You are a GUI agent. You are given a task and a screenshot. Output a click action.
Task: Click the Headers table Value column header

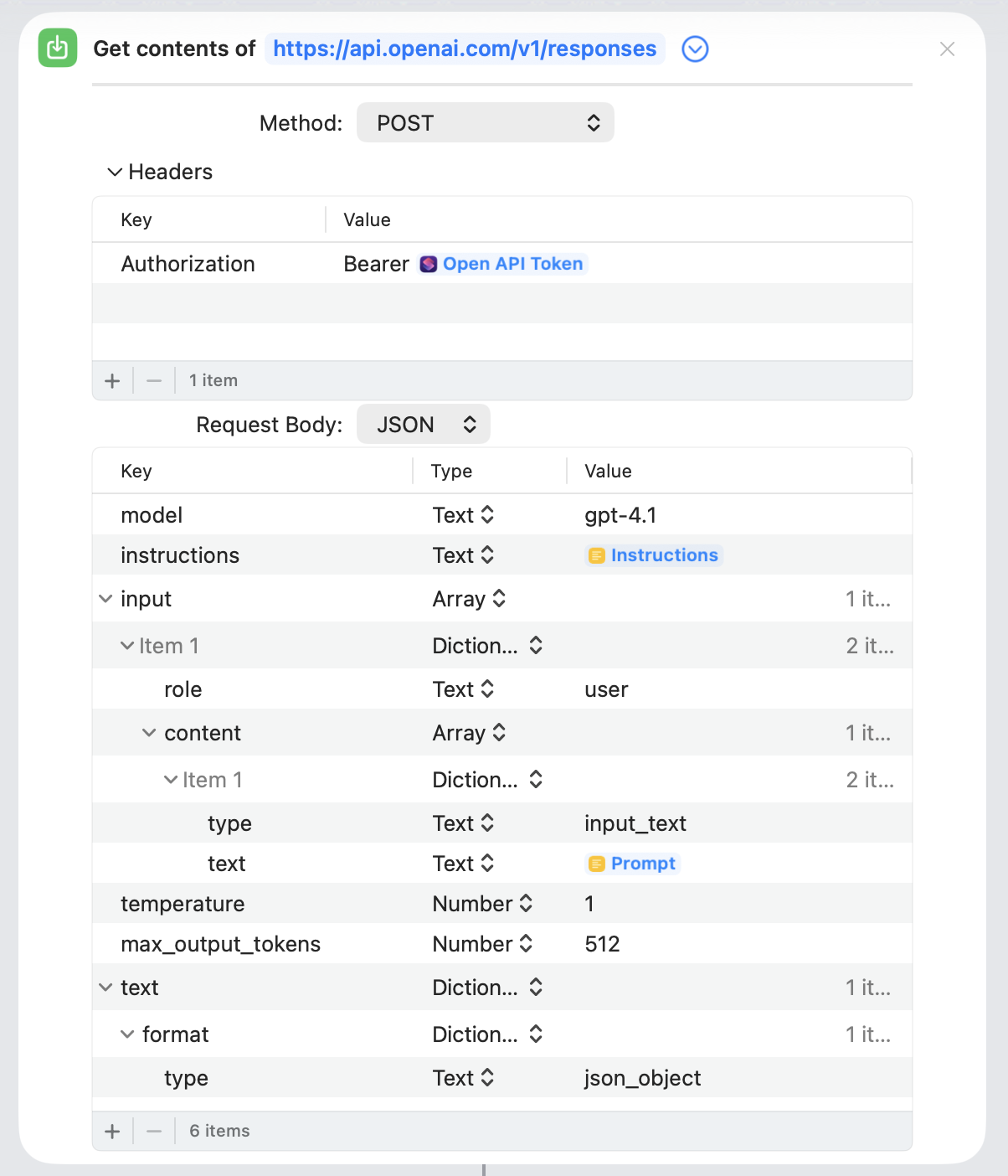(x=367, y=219)
